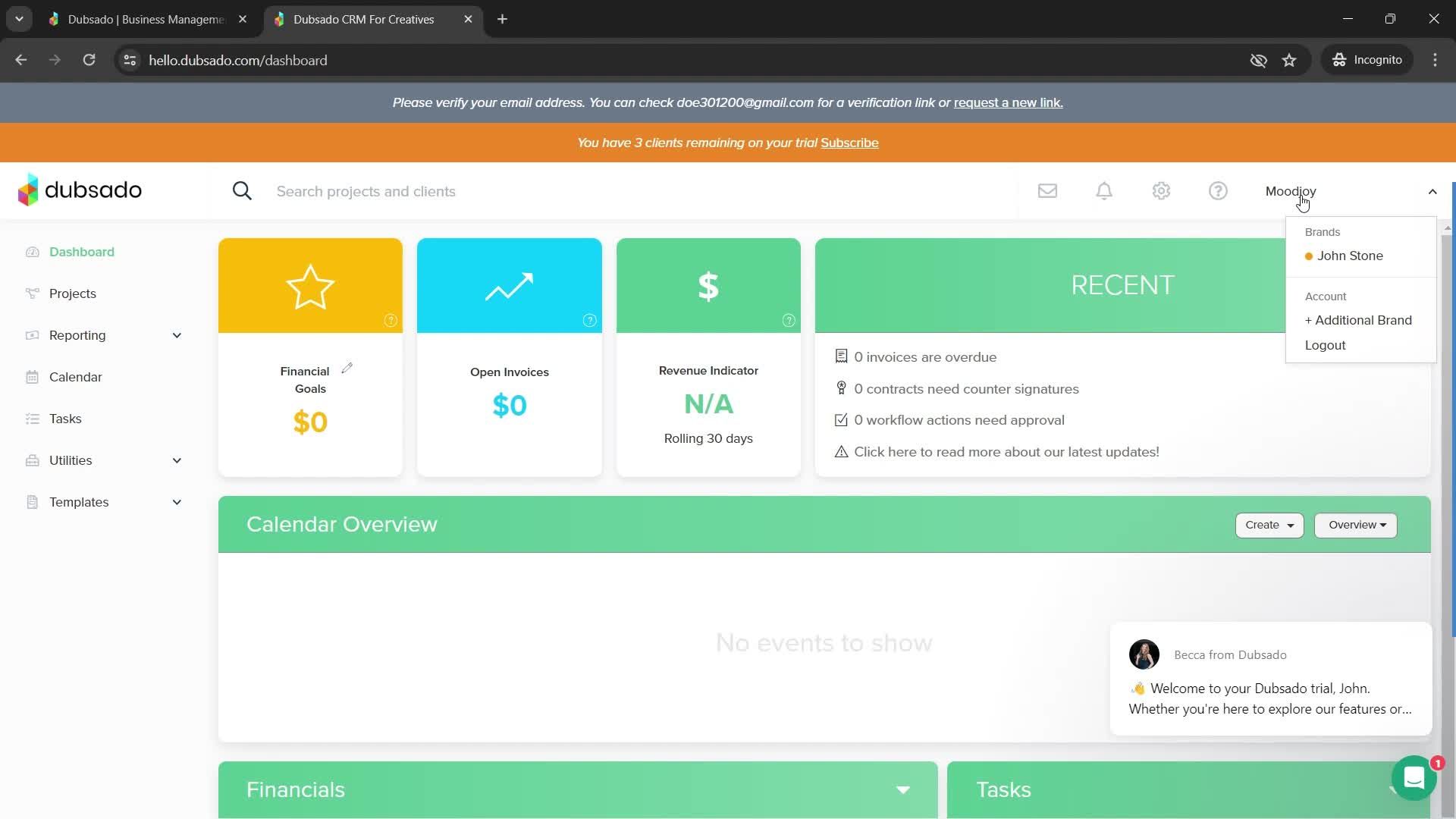Open the Overview dropdown in Calendar Overview

tap(1356, 525)
